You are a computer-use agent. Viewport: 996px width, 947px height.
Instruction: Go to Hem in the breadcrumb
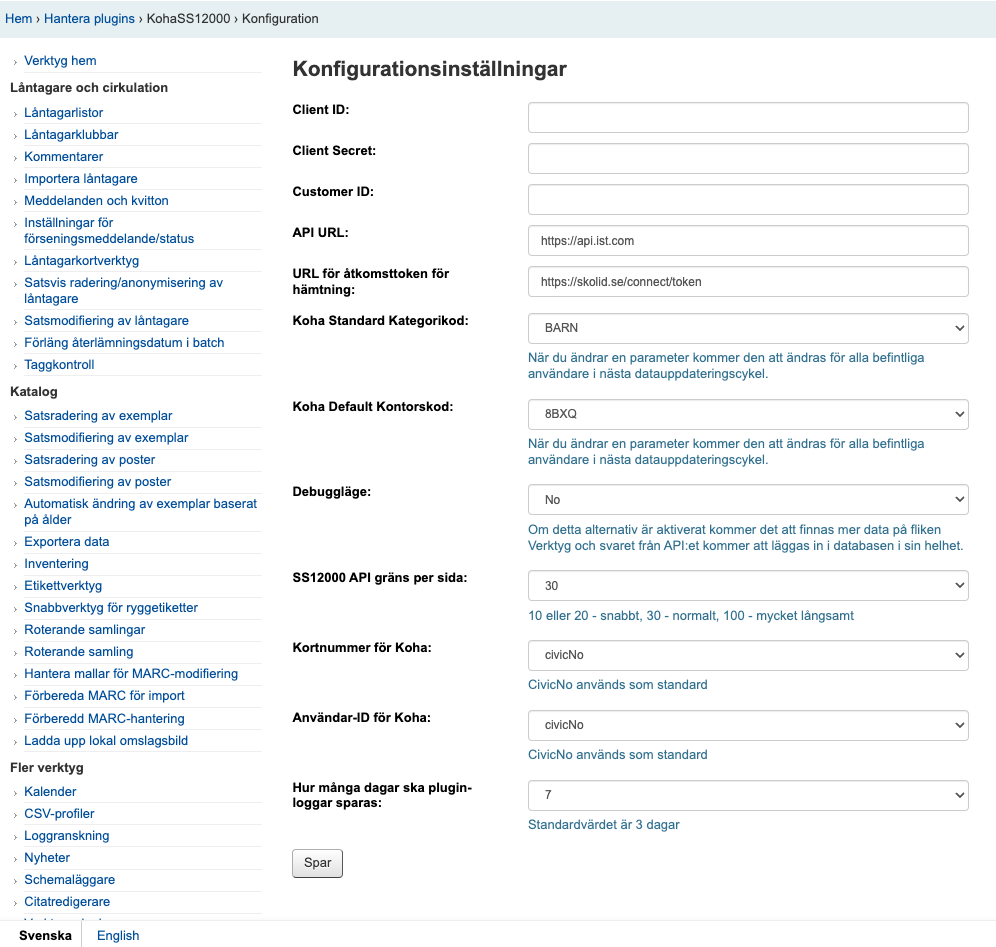point(18,18)
